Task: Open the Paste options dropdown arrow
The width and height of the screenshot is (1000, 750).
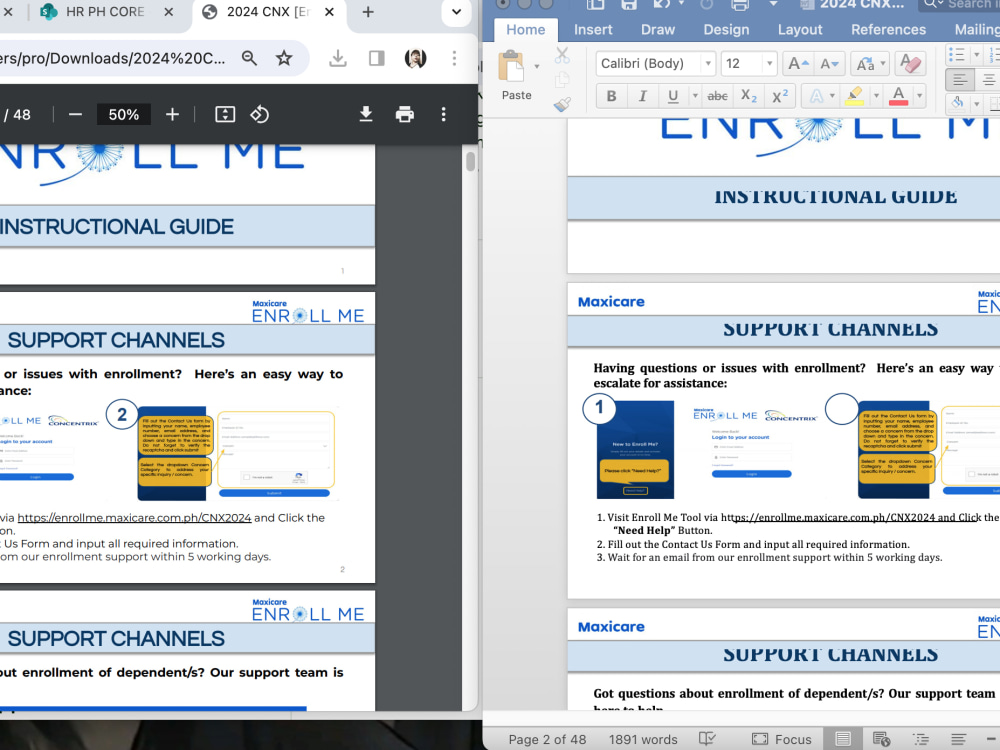Action: coord(537,66)
